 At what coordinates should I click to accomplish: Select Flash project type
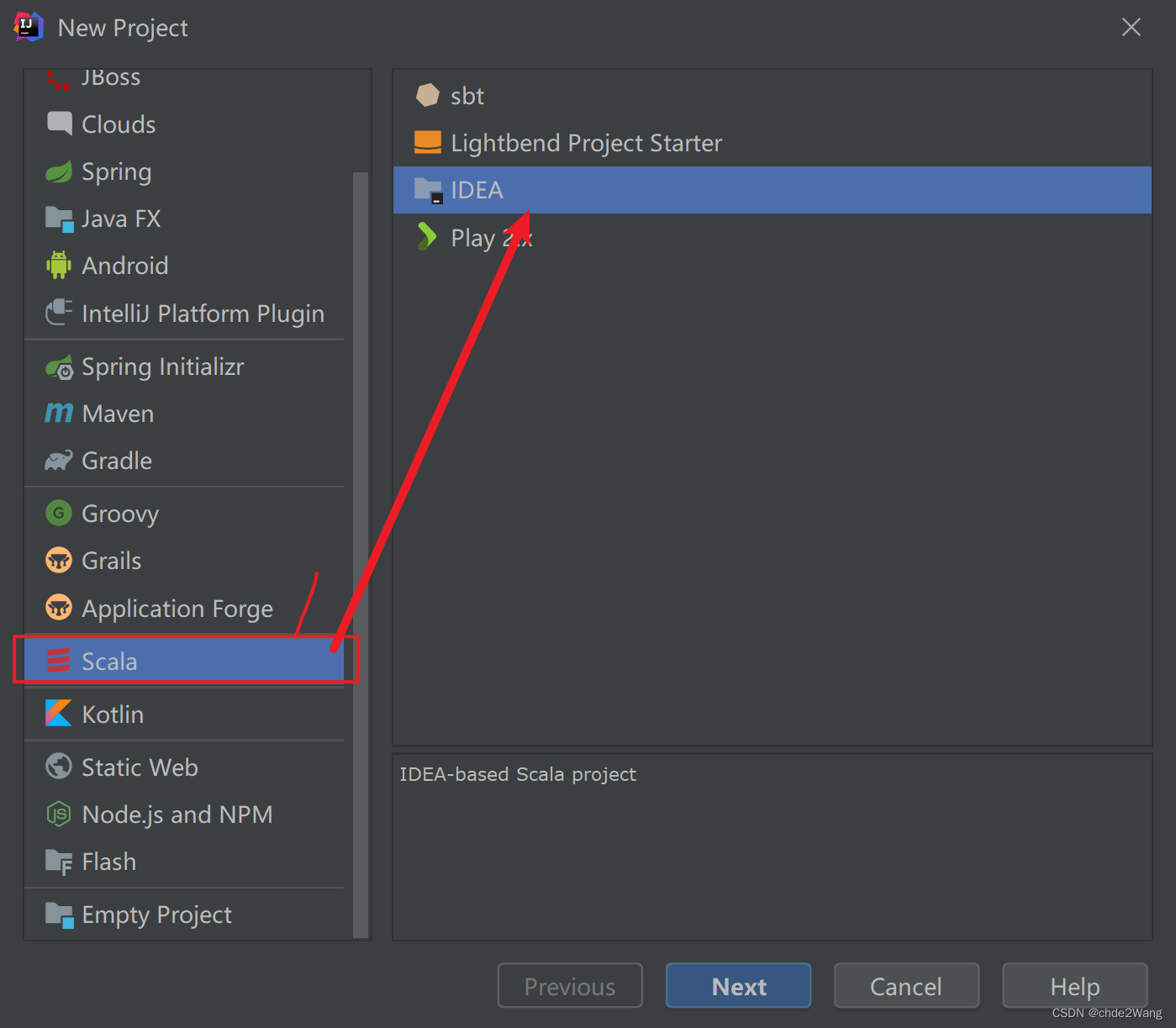pos(185,862)
